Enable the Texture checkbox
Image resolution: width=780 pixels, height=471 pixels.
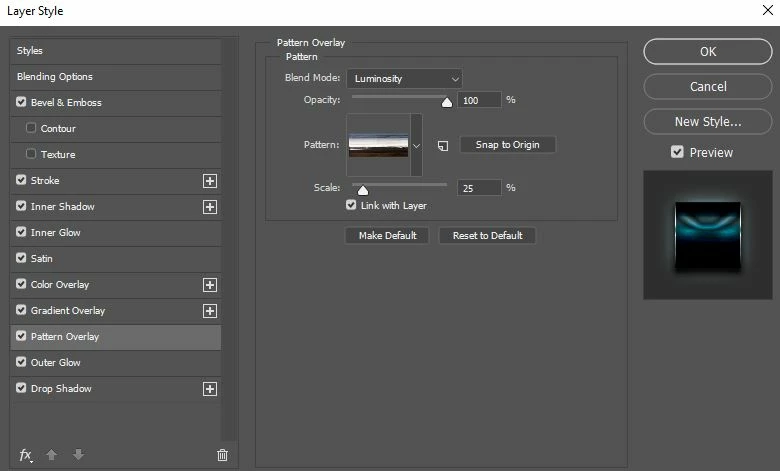click(x=31, y=154)
